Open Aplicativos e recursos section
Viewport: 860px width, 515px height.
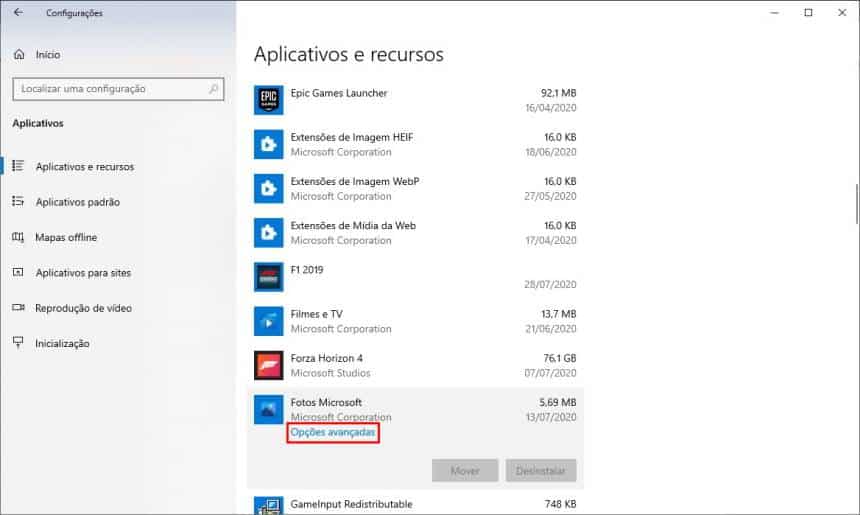click(84, 167)
